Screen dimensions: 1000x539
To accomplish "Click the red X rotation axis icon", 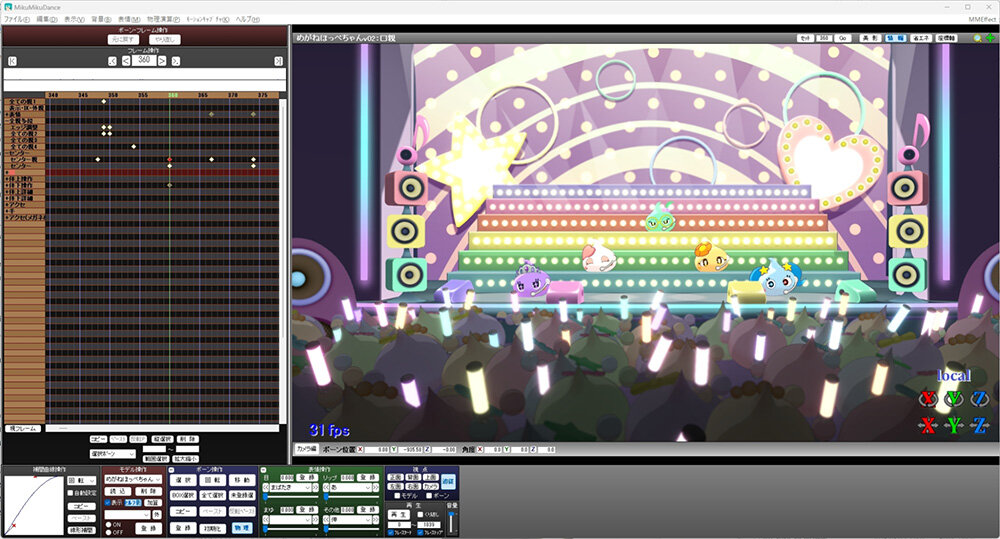I will (927, 400).
